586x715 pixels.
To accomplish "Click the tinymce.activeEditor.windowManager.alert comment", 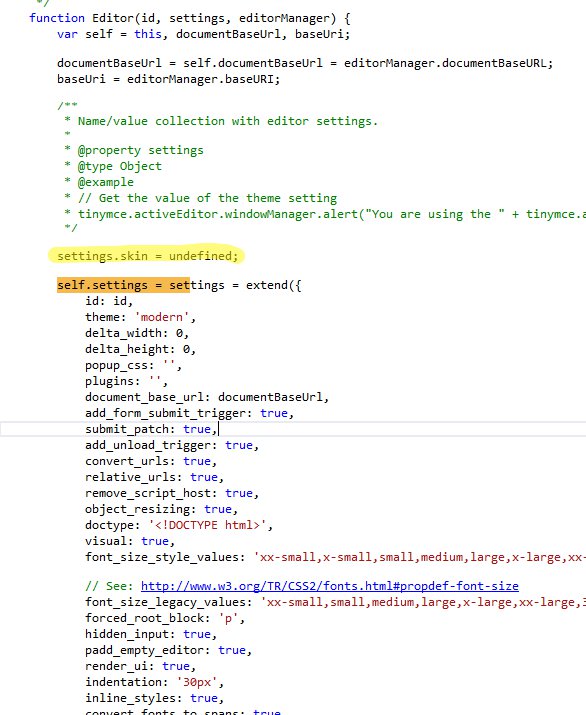I will [218, 214].
